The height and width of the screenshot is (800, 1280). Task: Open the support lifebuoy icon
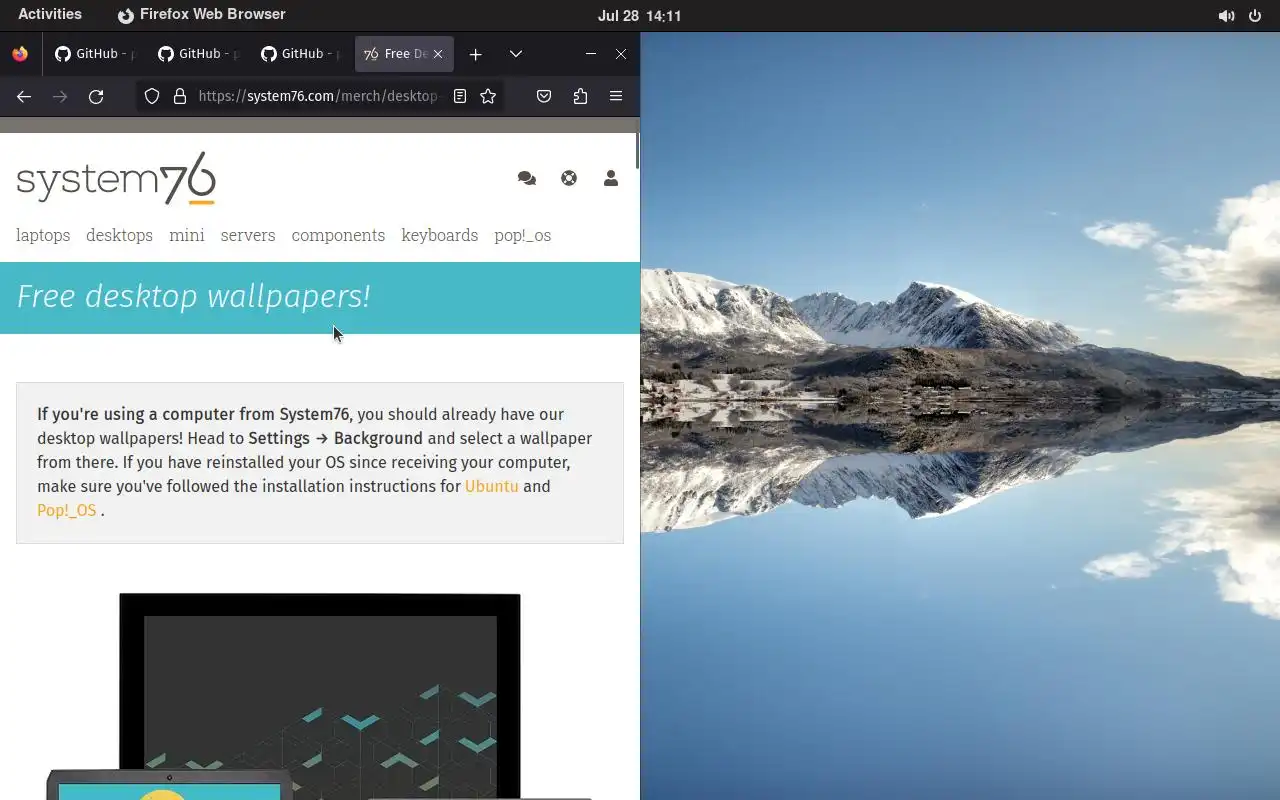tap(569, 178)
